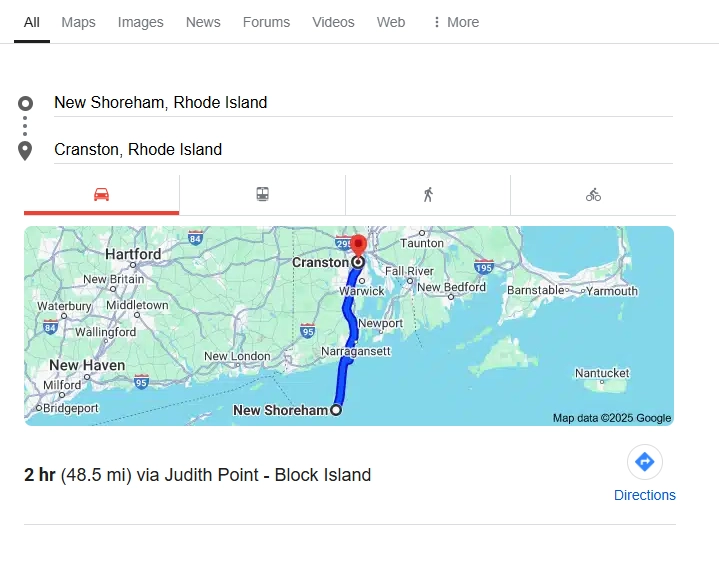Click the origin circle icon beside New Shoreham
Viewport: 719px width, 570px height.
coord(26,103)
